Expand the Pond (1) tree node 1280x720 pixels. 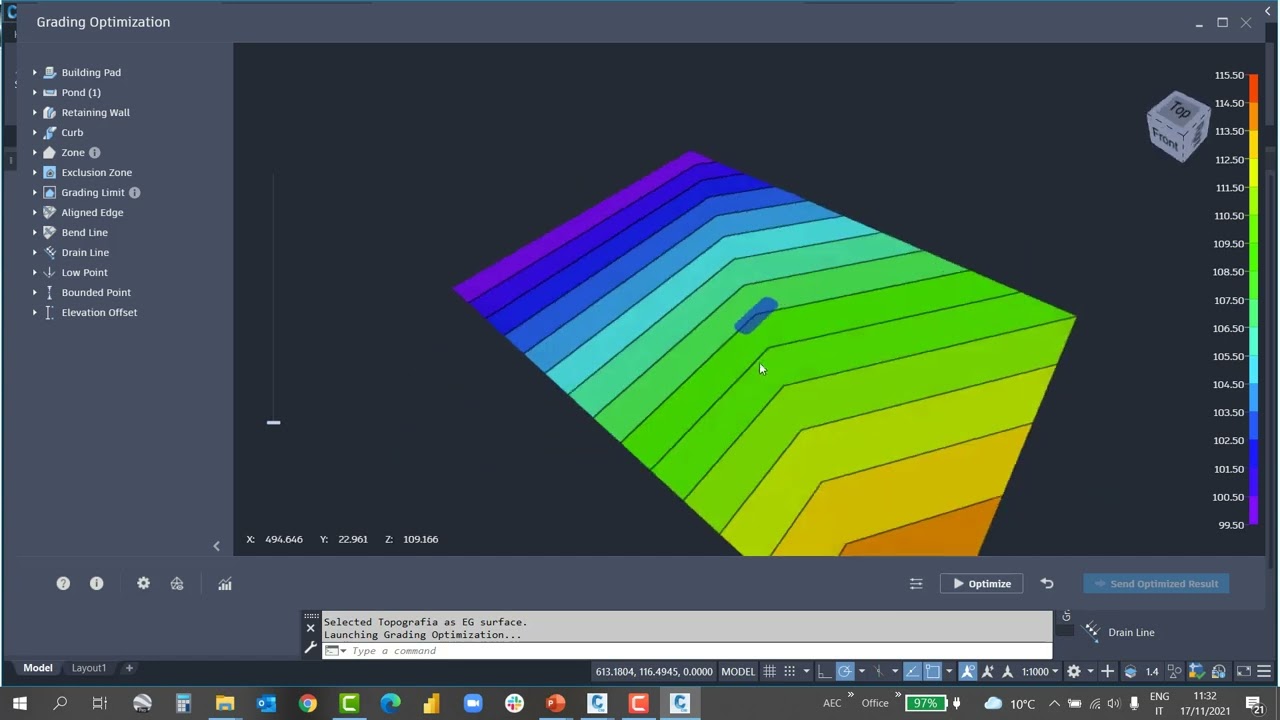click(x=34, y=93)
